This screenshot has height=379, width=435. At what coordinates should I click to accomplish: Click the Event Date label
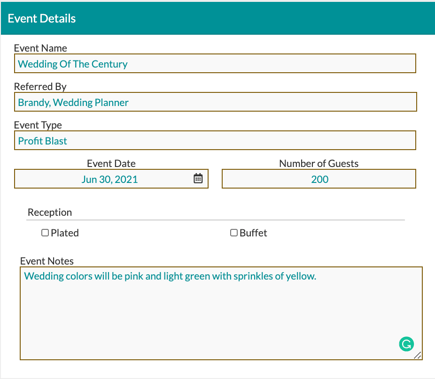[111, 163]
